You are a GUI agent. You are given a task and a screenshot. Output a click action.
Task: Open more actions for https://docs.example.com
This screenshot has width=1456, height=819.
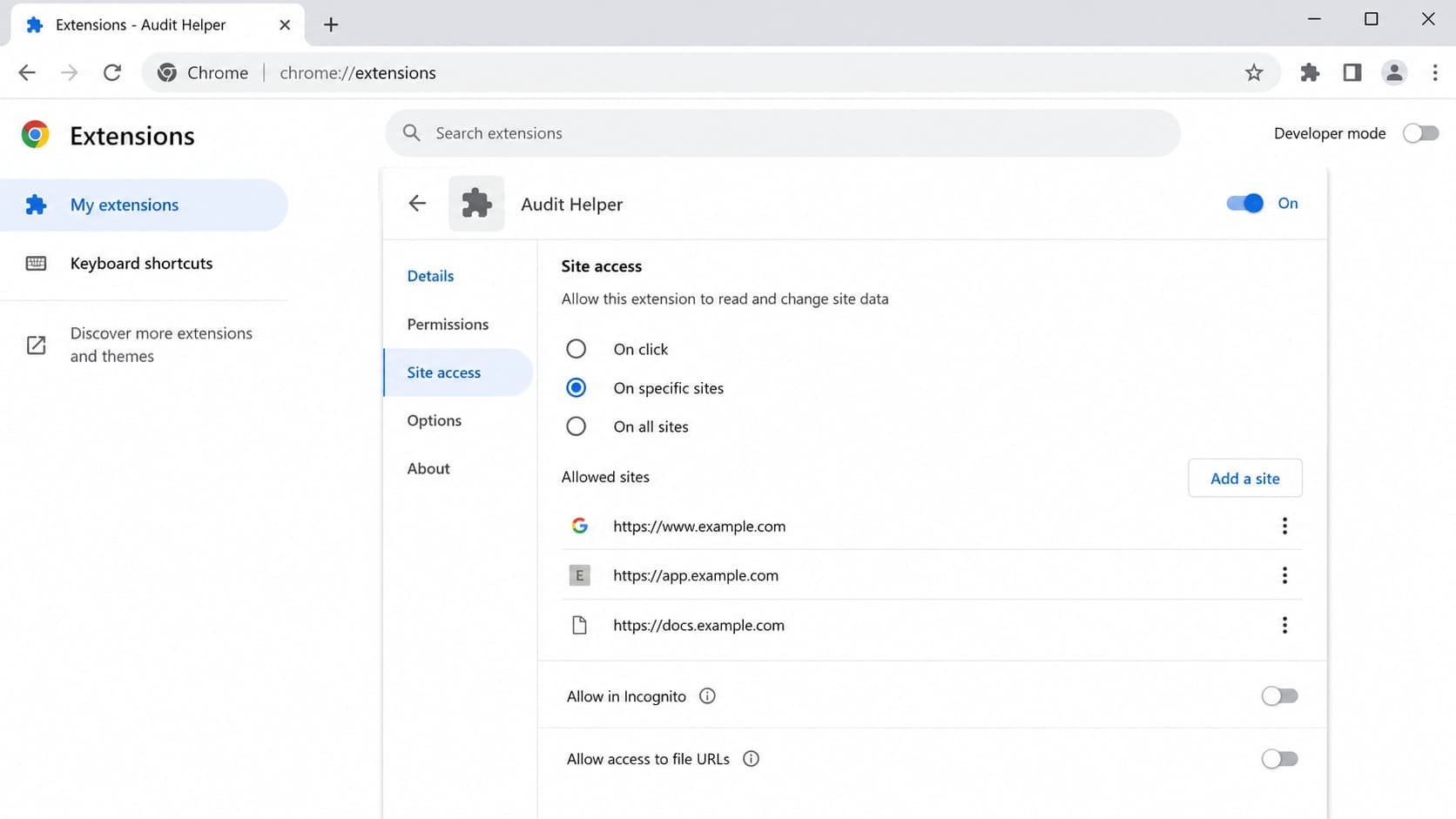1284,625
